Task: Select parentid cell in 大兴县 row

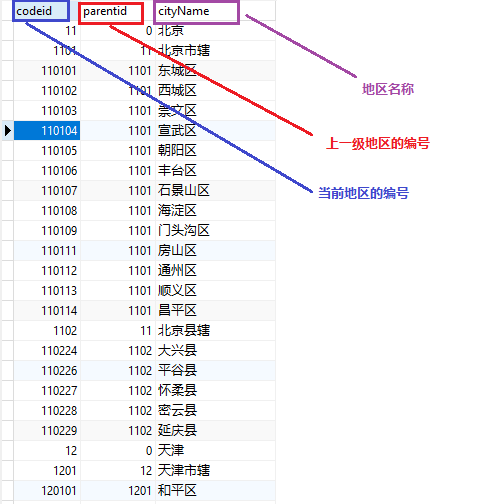Action: click(x=118, y=350)
